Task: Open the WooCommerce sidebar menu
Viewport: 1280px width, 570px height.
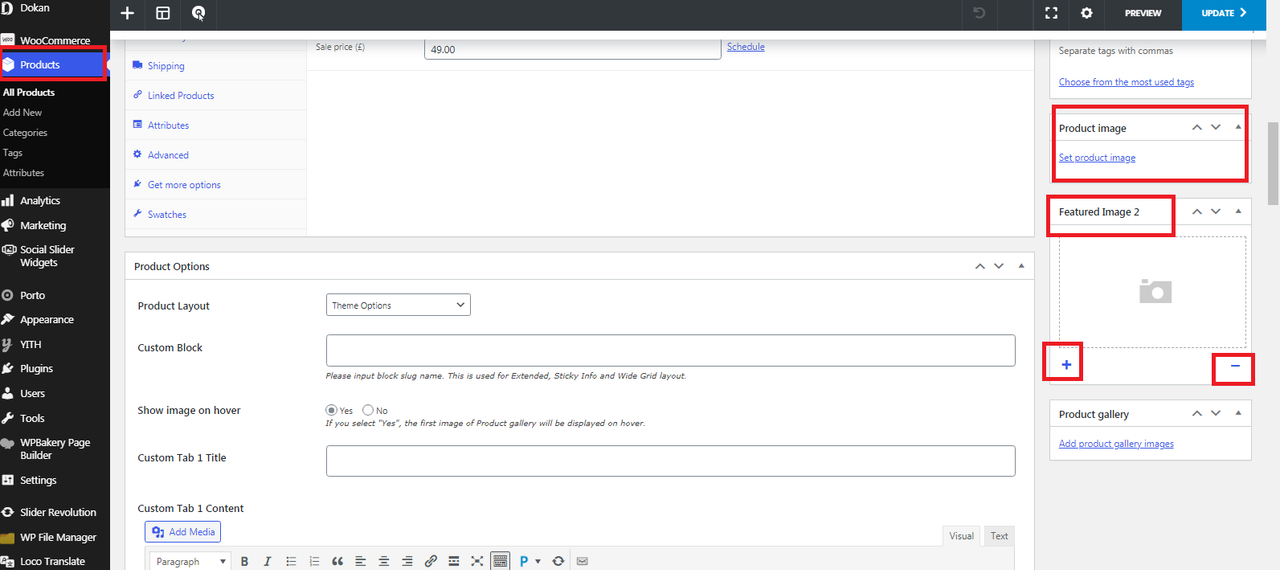Action: (55, 40)
